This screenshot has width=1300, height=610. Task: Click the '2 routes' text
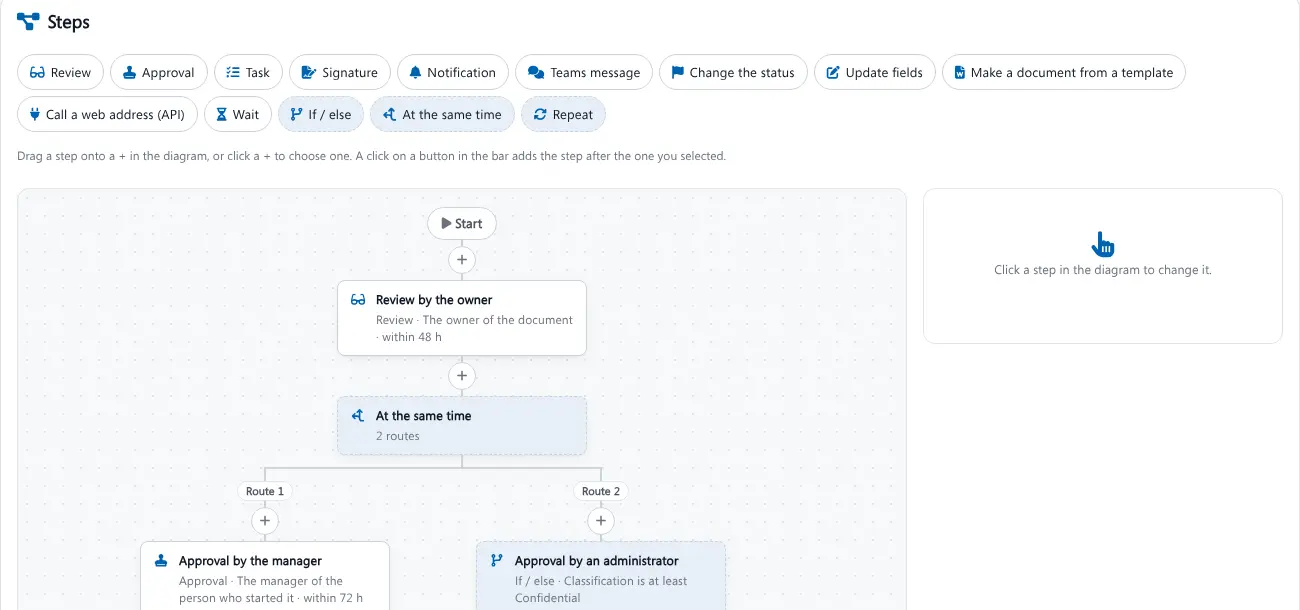(398, 436)
